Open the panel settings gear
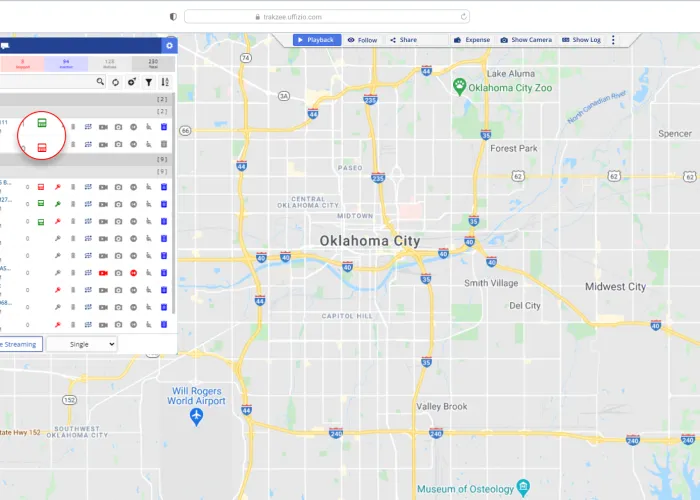The height and width of the screenshot is (500, 700). pyautogui.click(x=169, y=45)
